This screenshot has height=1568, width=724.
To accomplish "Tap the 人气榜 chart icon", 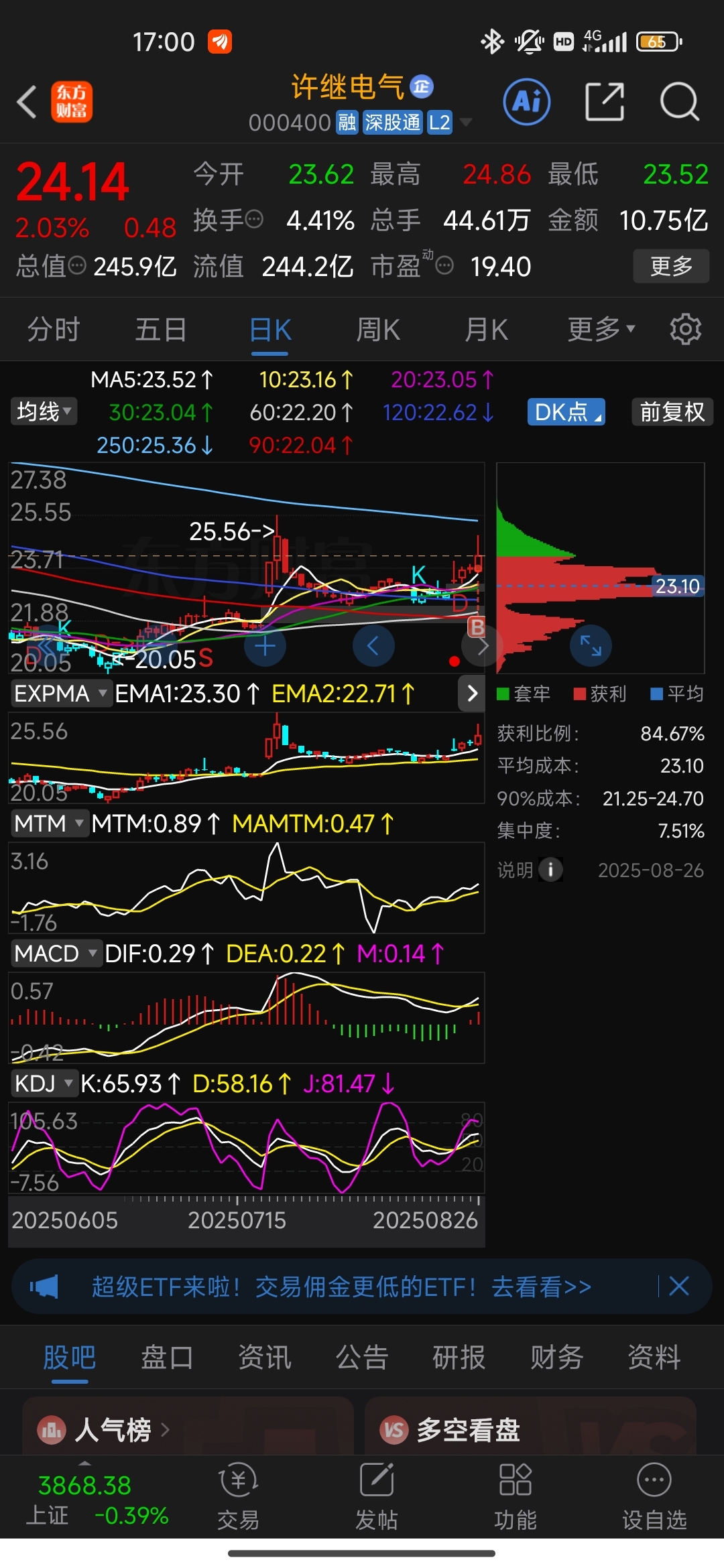I will pyautogui.click(x=52, y=1430).
